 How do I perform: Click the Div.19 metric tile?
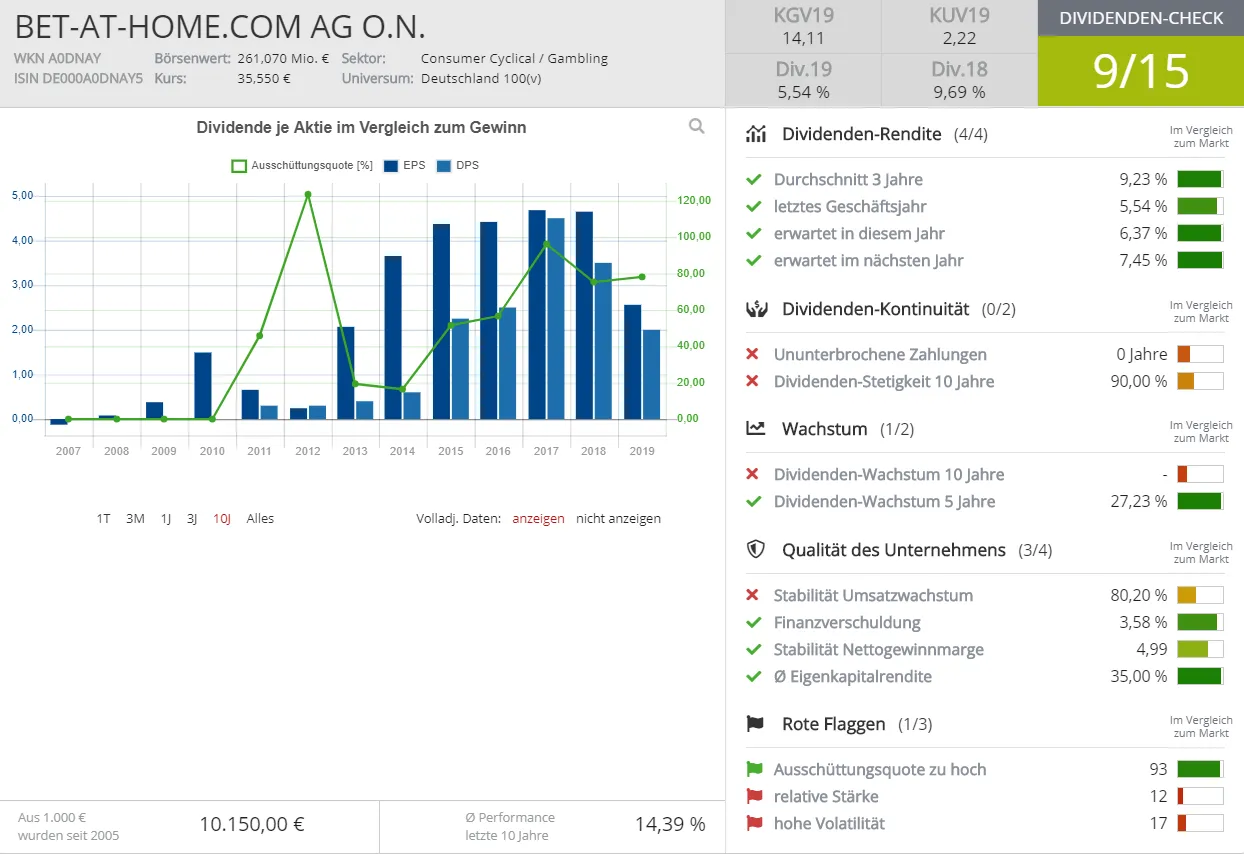803,80
